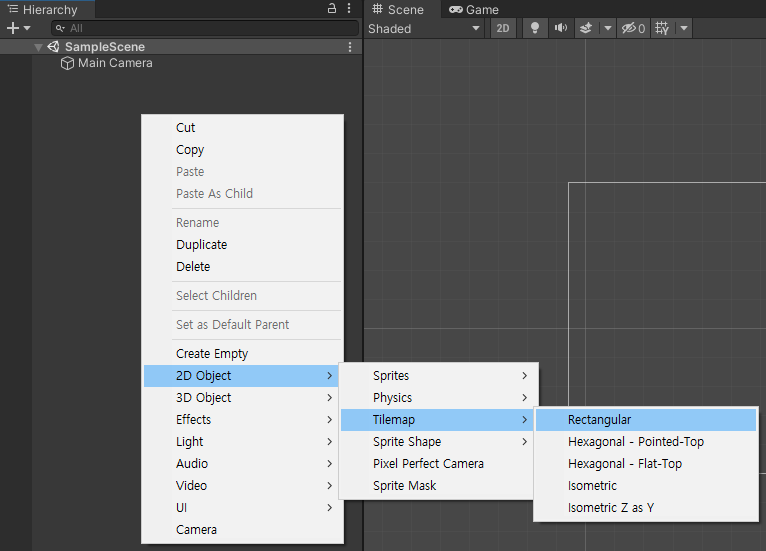Choose Copy from the context menu
Screen dimensions: 766x551
[242, 149]
